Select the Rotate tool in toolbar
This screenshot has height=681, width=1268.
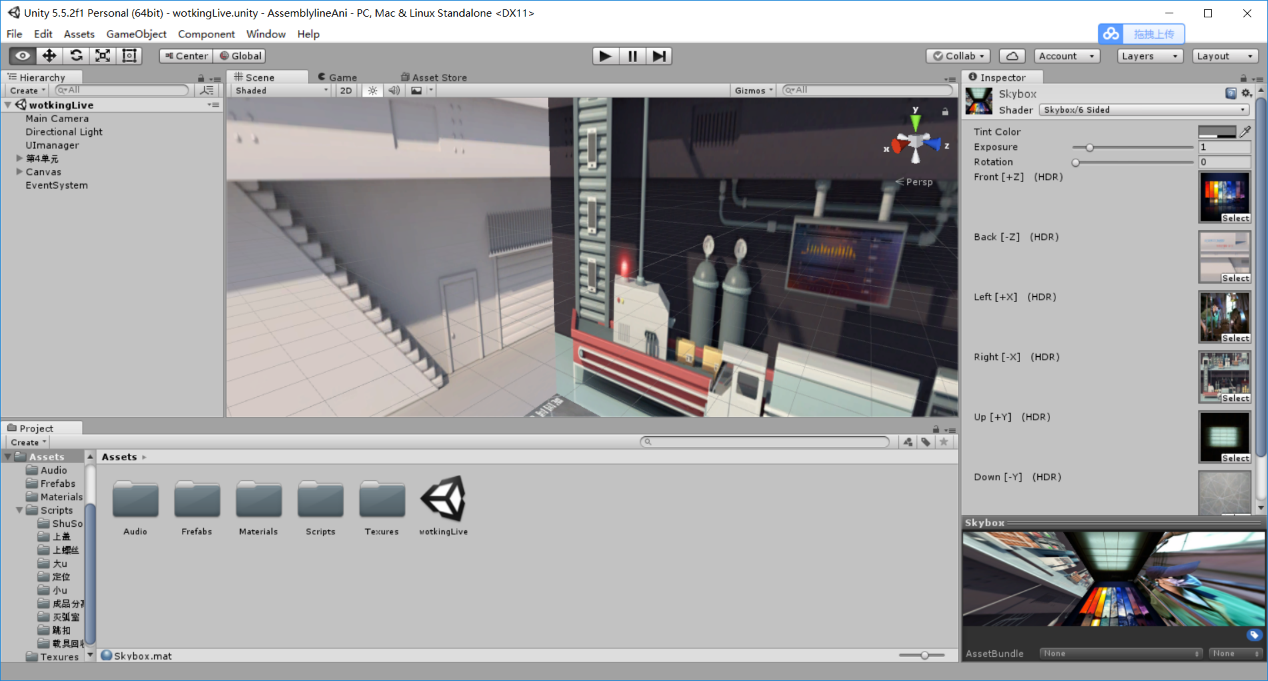coord(76,56)
